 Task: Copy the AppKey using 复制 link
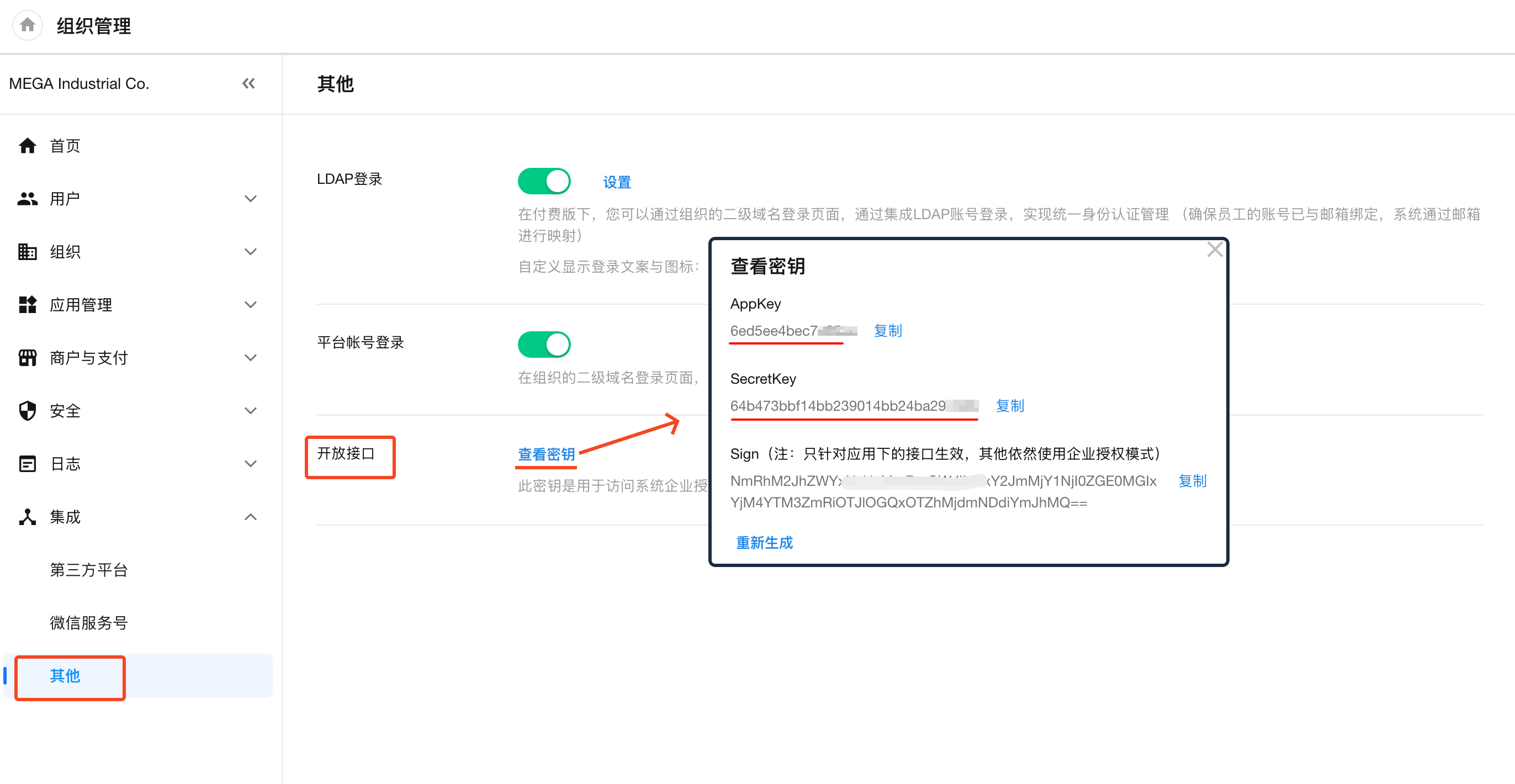pyautogui.click(x=887, y=331)
